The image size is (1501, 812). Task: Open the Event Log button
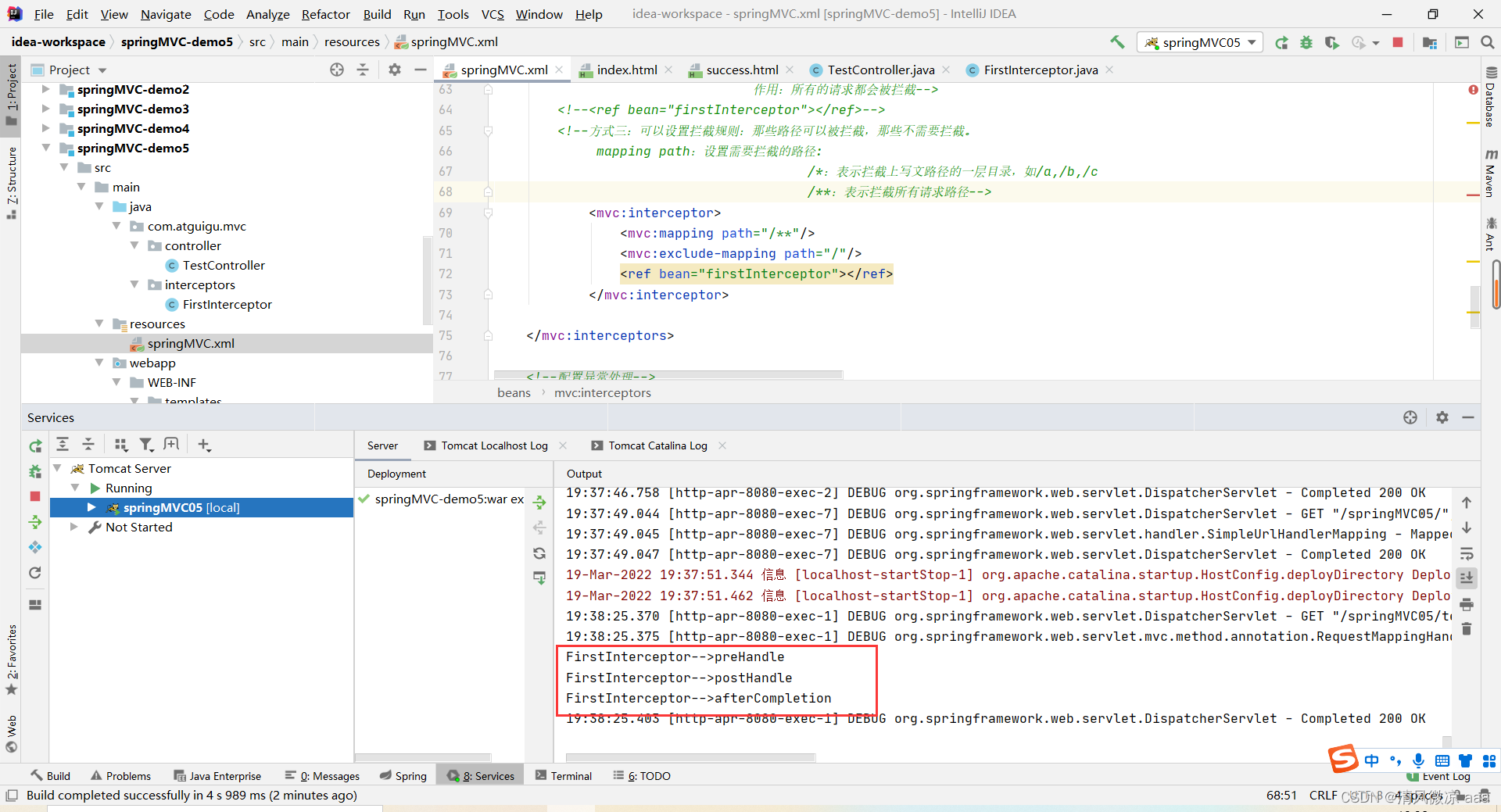pyautogui.click(x=1438, y=776)
